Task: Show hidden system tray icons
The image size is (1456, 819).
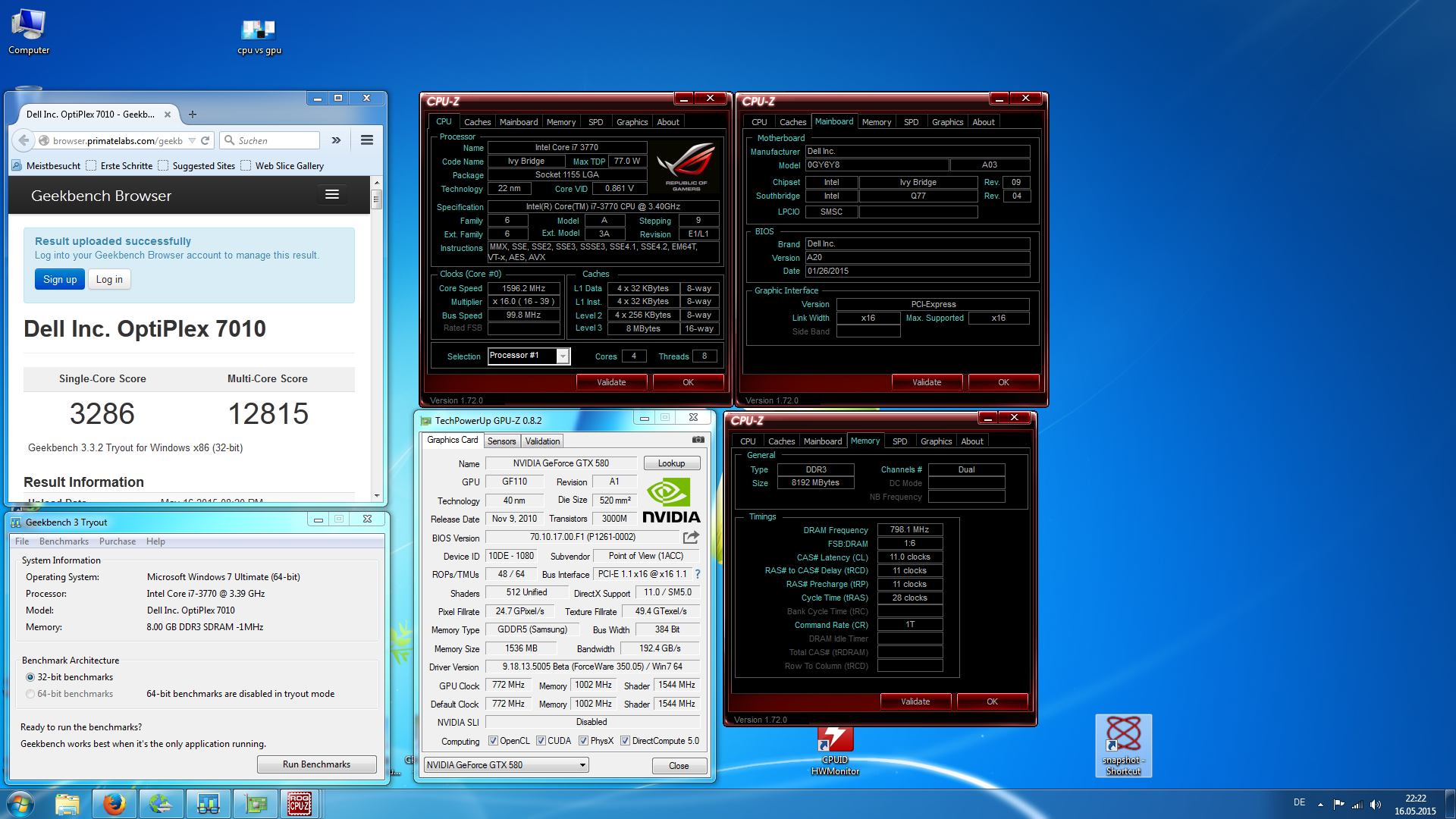Action: [1320, 804]
